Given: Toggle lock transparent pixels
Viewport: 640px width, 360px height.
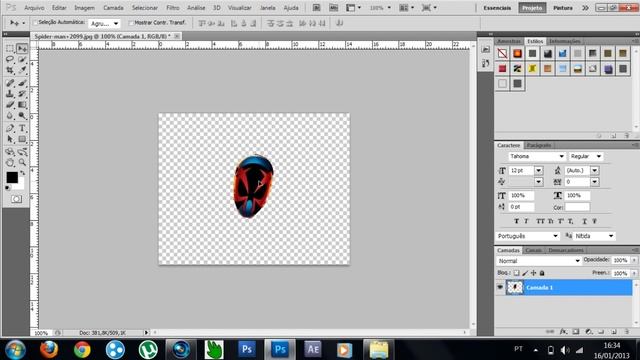Looking at the screenshot, I should click(x=516, y=273).
